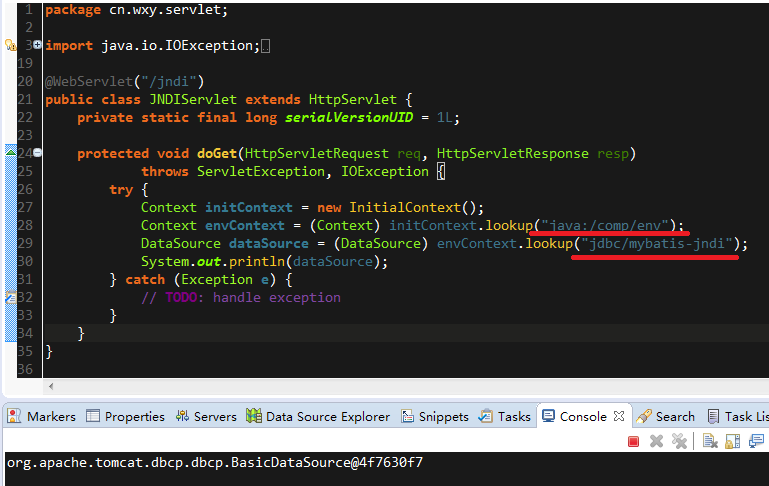Click the HttpServlet superclass name
Viewport: 769px width, 486px height.
(353, 100)
